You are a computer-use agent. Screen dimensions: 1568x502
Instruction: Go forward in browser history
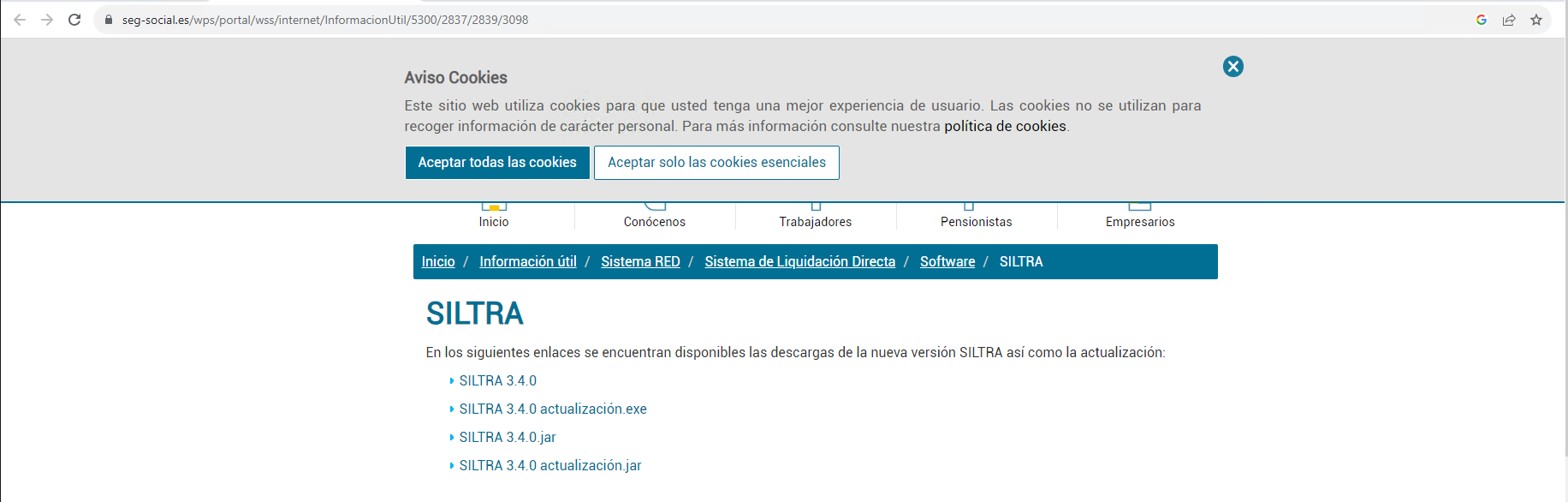tap(47, 20)
